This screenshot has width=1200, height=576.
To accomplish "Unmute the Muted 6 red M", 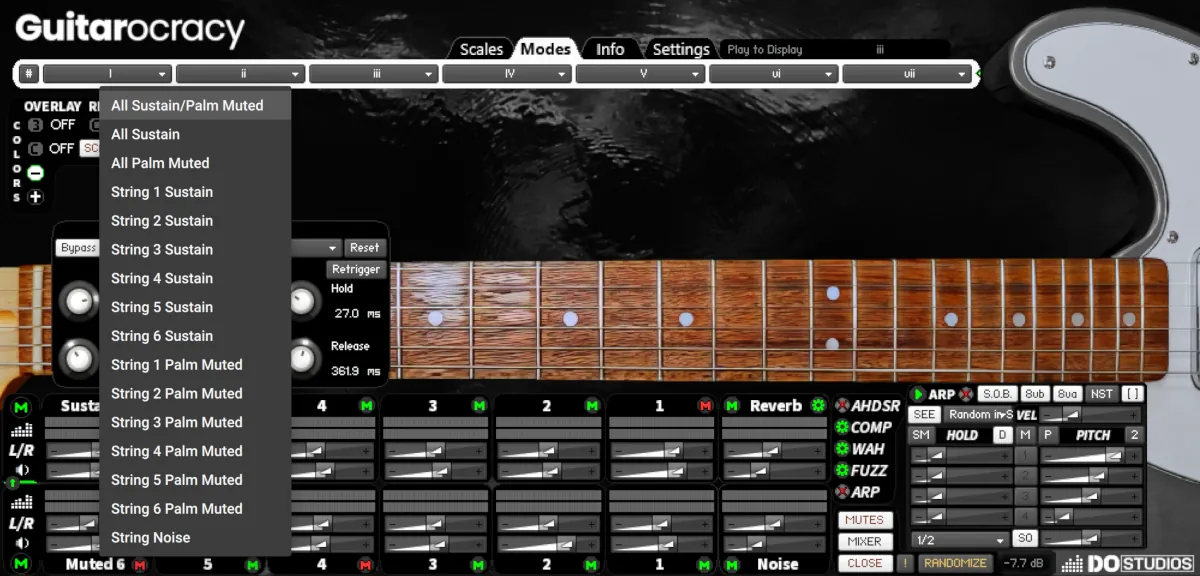I will coord(139,564).
